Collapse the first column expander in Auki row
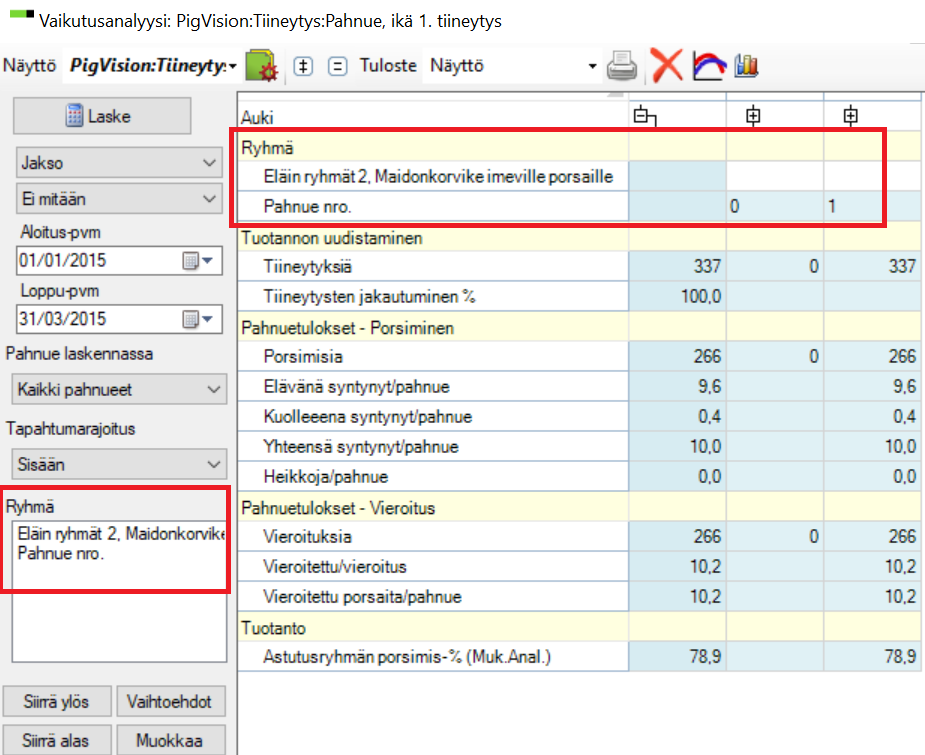 click(644, 116)
